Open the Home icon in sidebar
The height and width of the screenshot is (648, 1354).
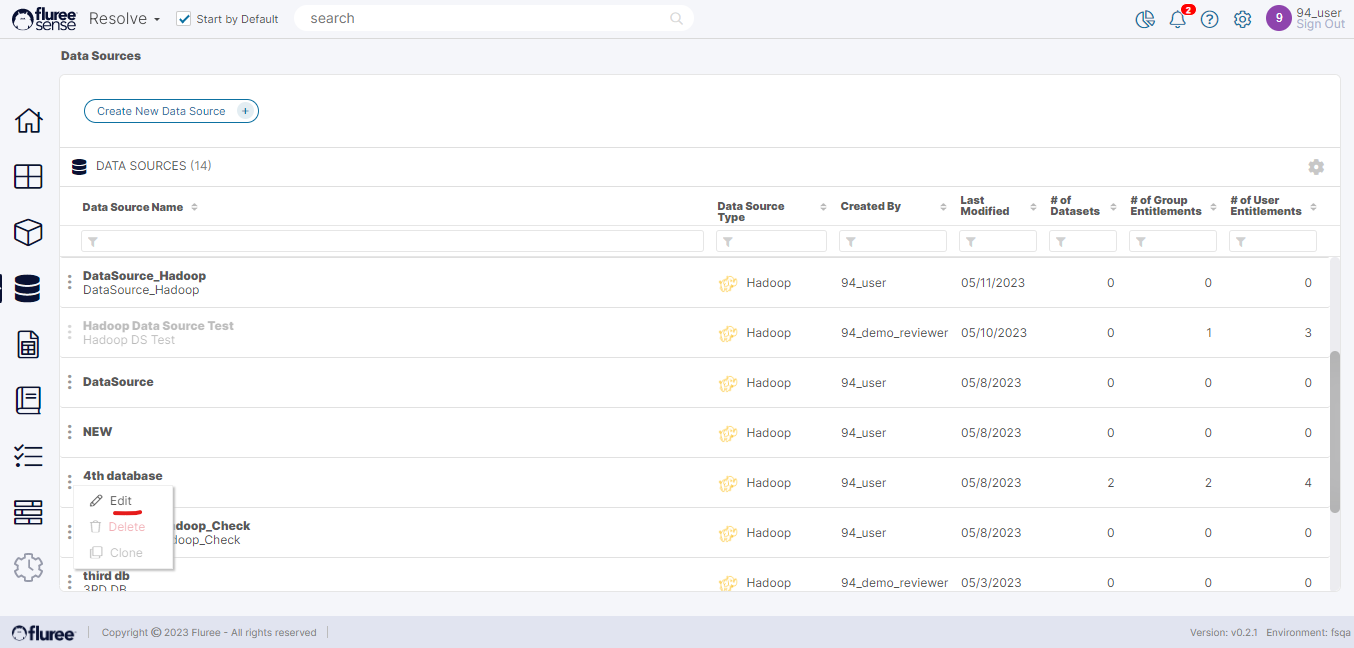click(x=28, y=121)
